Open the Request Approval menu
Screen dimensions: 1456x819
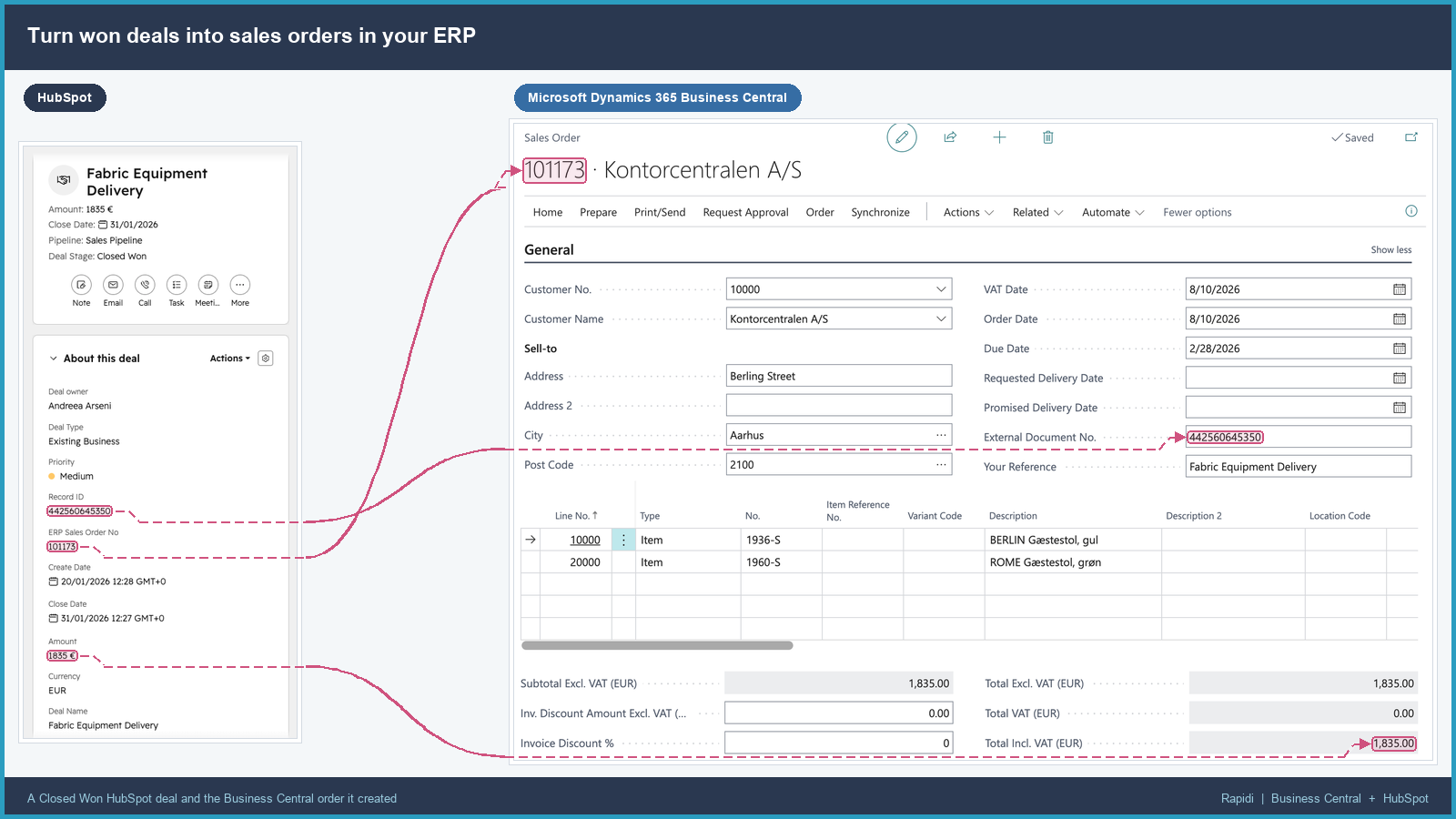pos(745,212)
